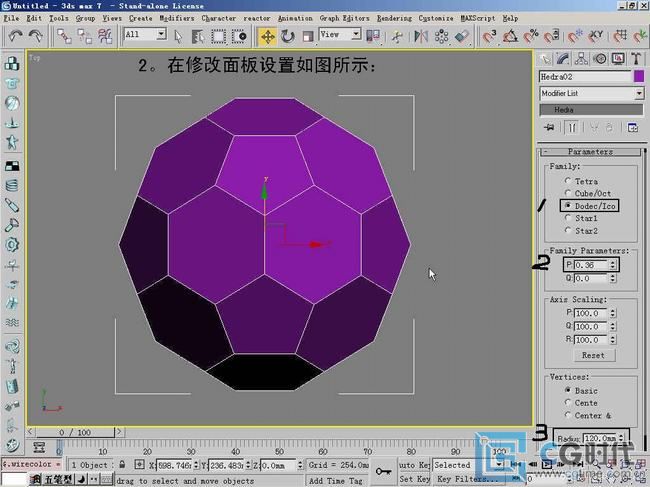
Task: Choose the Select Object arrow tool
Action: coord(178,36)
